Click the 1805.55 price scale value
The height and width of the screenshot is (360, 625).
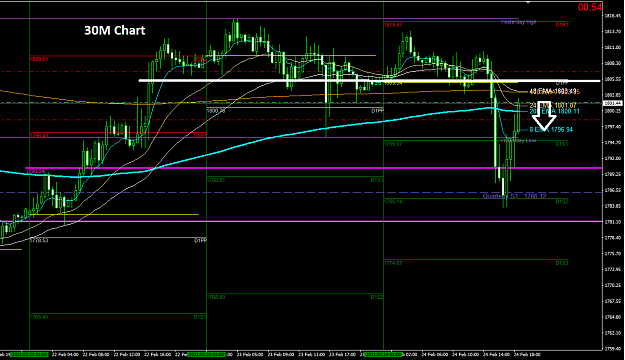(x=613, y=79)
